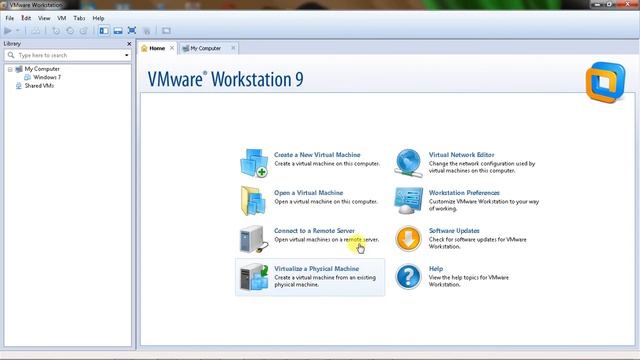640x360 pixels.
Task: Click the My Computer tab icon
Action: click(186, 49)
